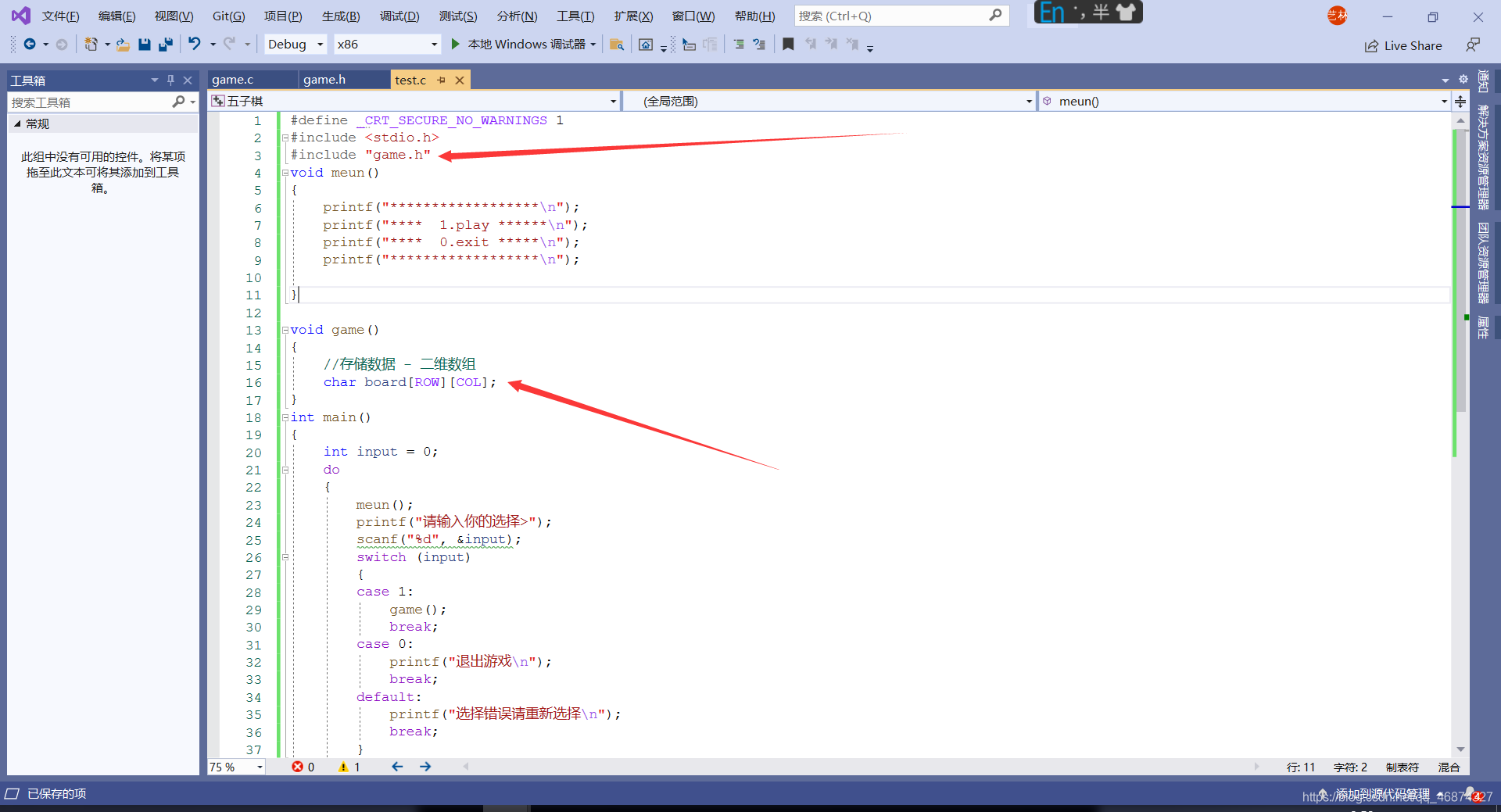Navigate backward with the blue left arrow
Screen dimensions: 1501x812
click(397, 767)
